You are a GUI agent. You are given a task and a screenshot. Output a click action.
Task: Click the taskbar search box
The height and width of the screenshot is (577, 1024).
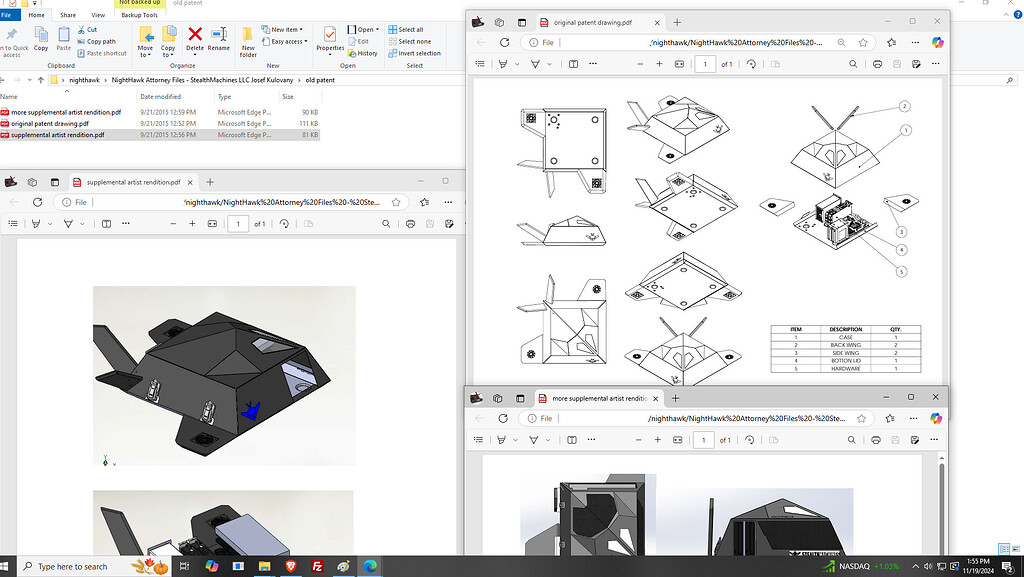[x=70, y=566]
